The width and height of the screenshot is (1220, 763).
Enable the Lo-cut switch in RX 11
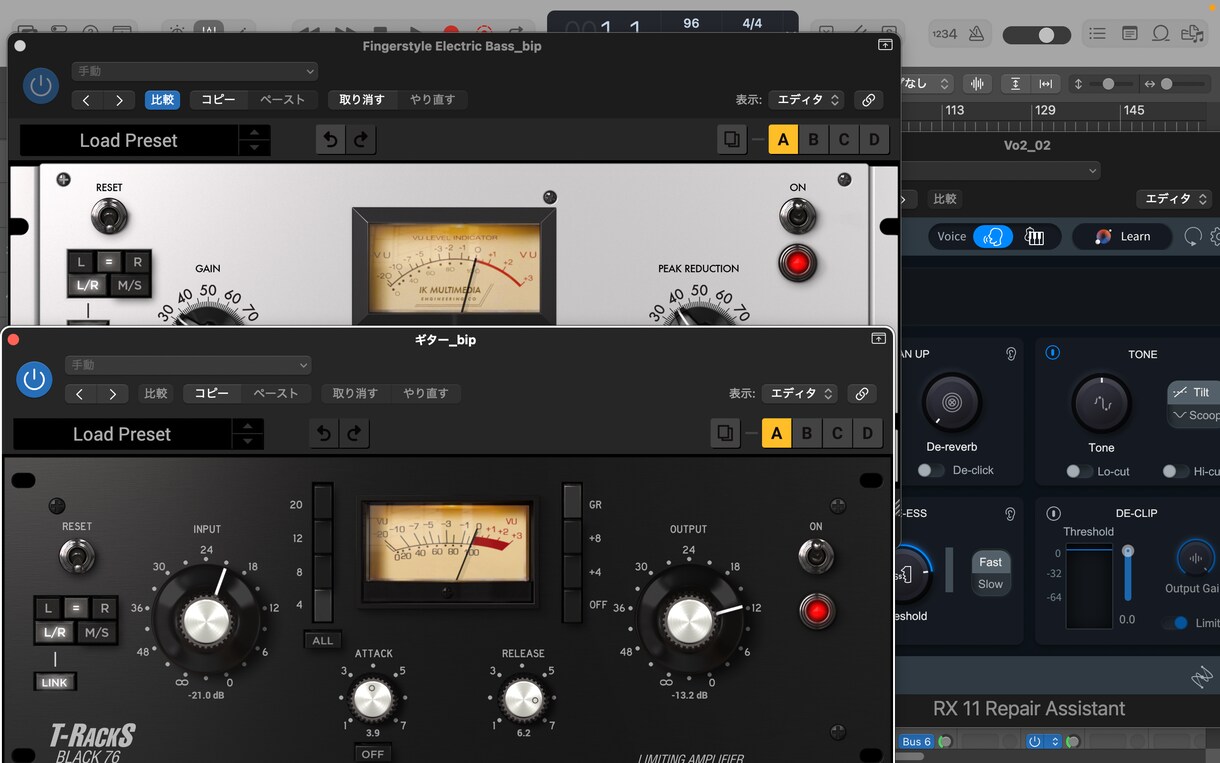point(1078,471)
